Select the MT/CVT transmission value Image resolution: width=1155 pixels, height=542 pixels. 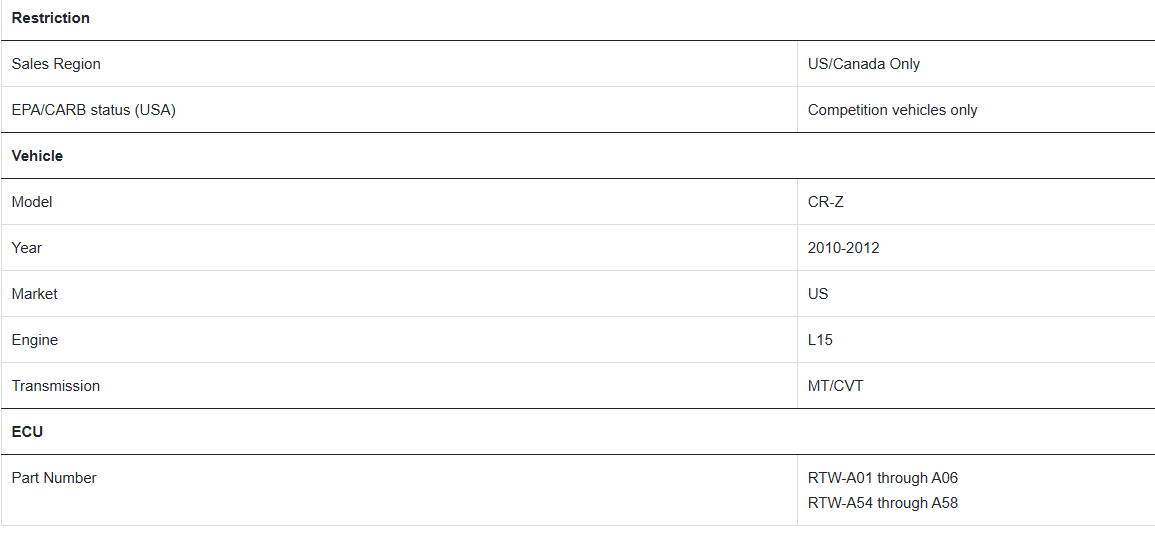click(x=835, y=386)
